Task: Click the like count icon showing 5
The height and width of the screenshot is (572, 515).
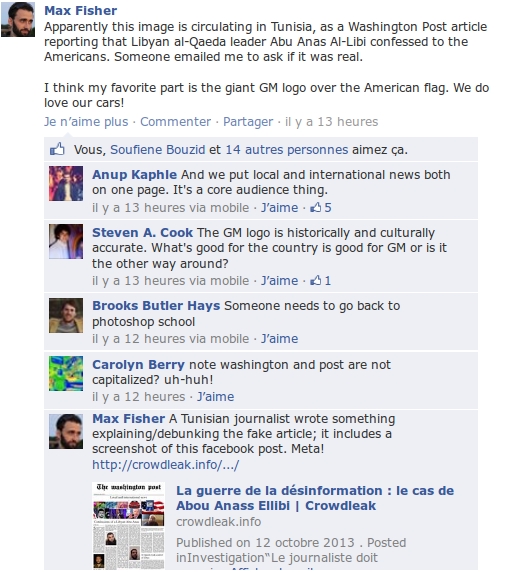Action: click(321, 208)
